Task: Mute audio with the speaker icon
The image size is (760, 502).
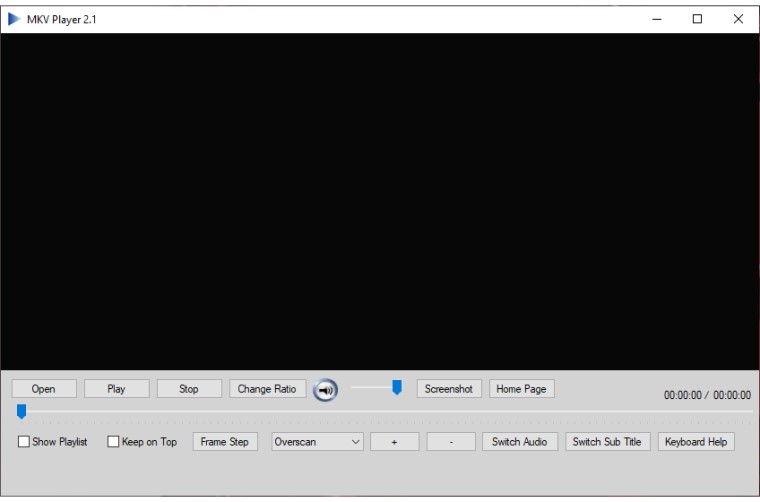Action: [x=325, y=390]
